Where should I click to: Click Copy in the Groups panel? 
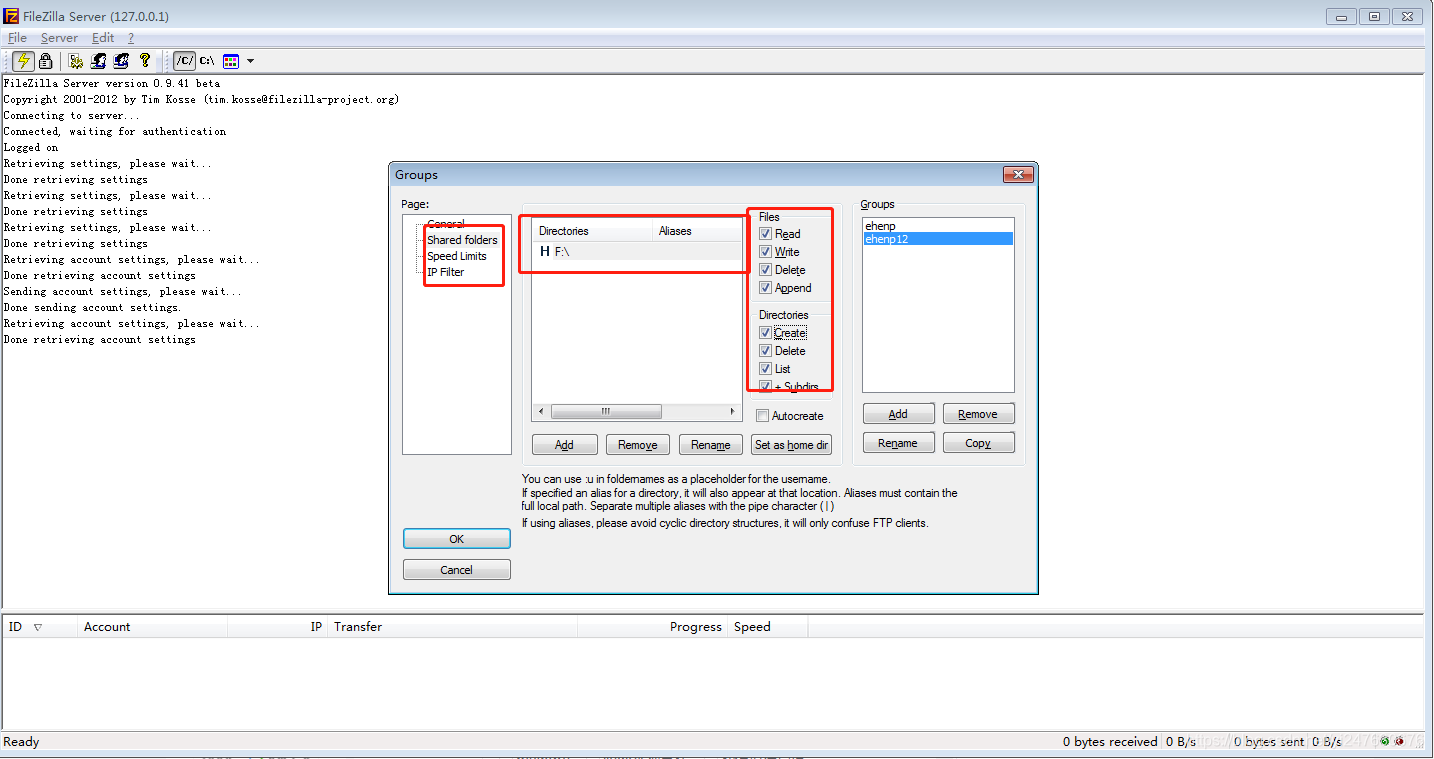pyautogui.click(x=978, y=443)
